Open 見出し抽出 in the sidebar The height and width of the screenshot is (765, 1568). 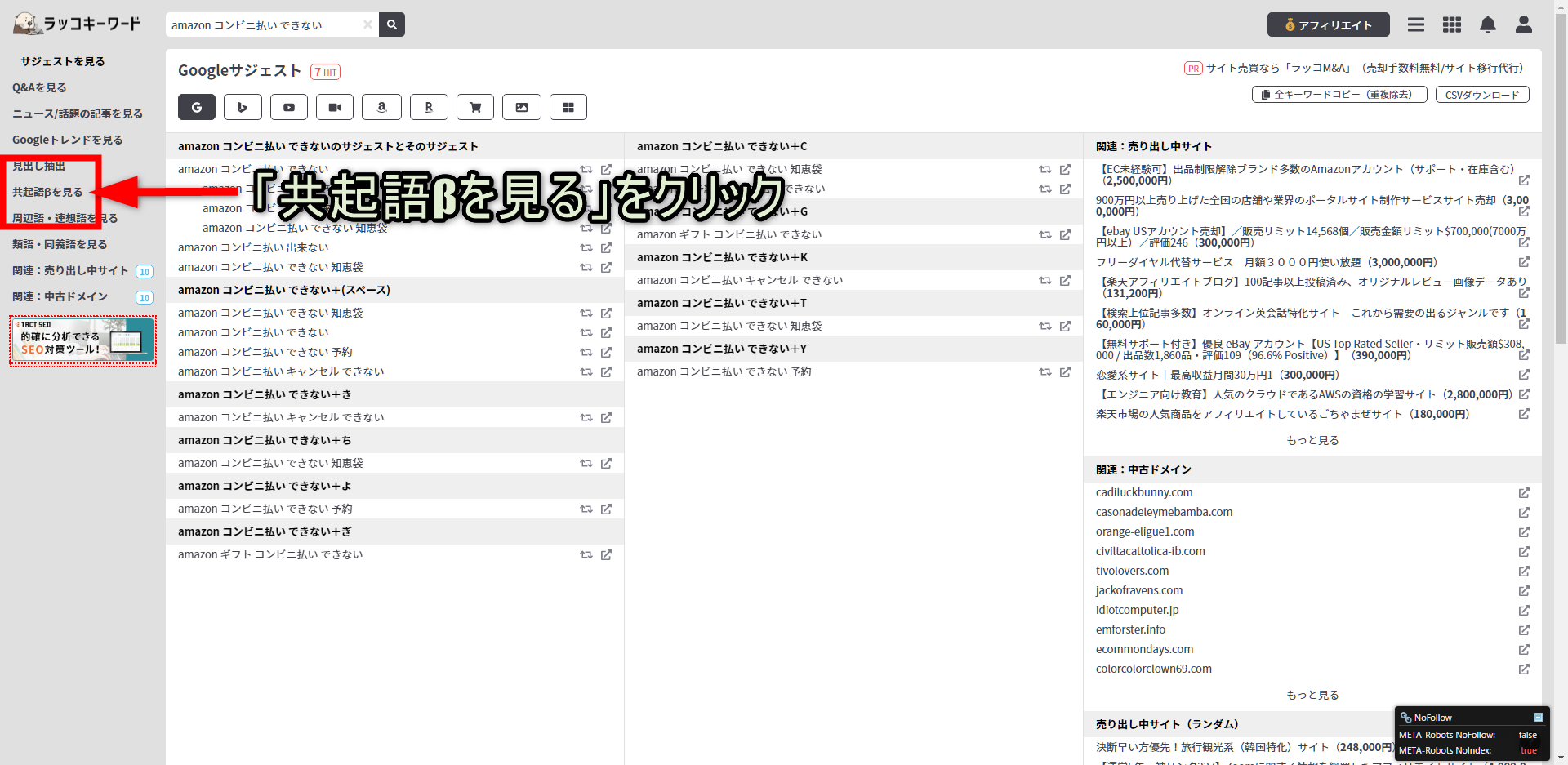(x=38, y=166)
